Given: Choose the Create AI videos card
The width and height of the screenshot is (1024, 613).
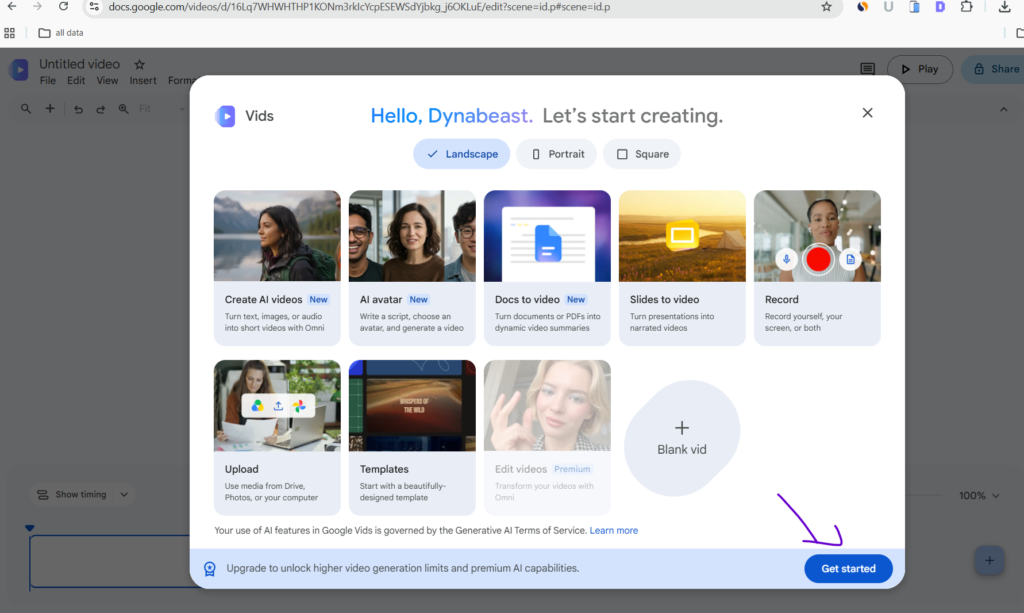Looking at the screenshot, I should 277,268.
